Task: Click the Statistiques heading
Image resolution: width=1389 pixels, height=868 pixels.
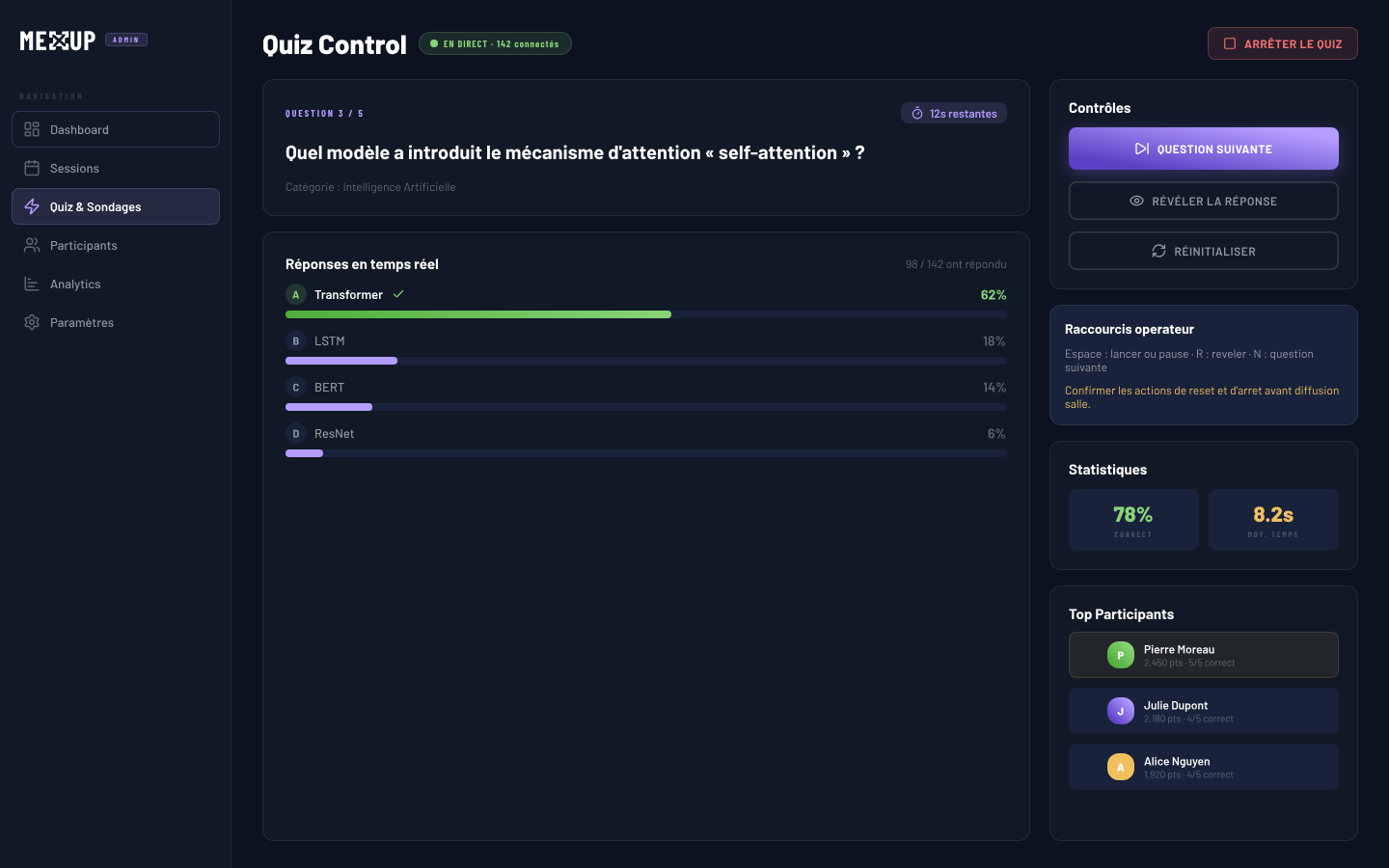Action: coord(1107,470)
